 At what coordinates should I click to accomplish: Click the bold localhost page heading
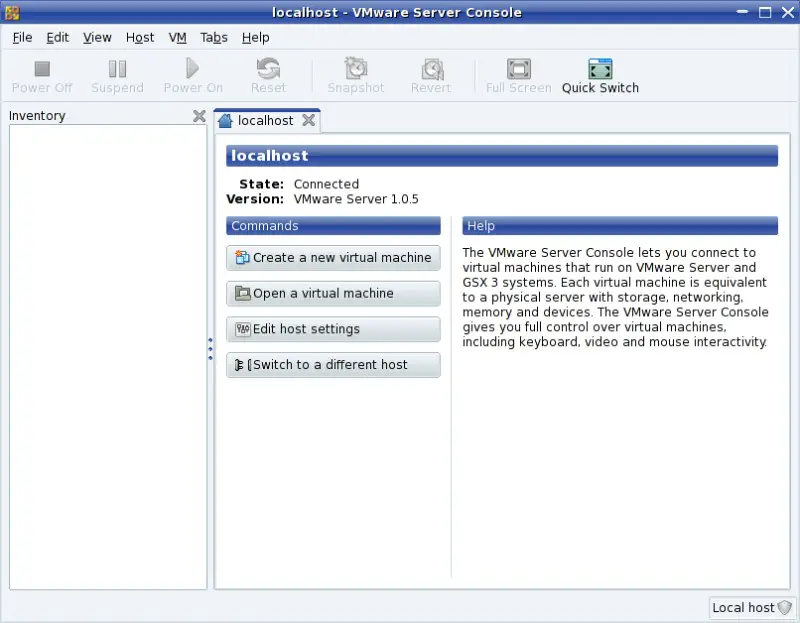coord(269,156)
